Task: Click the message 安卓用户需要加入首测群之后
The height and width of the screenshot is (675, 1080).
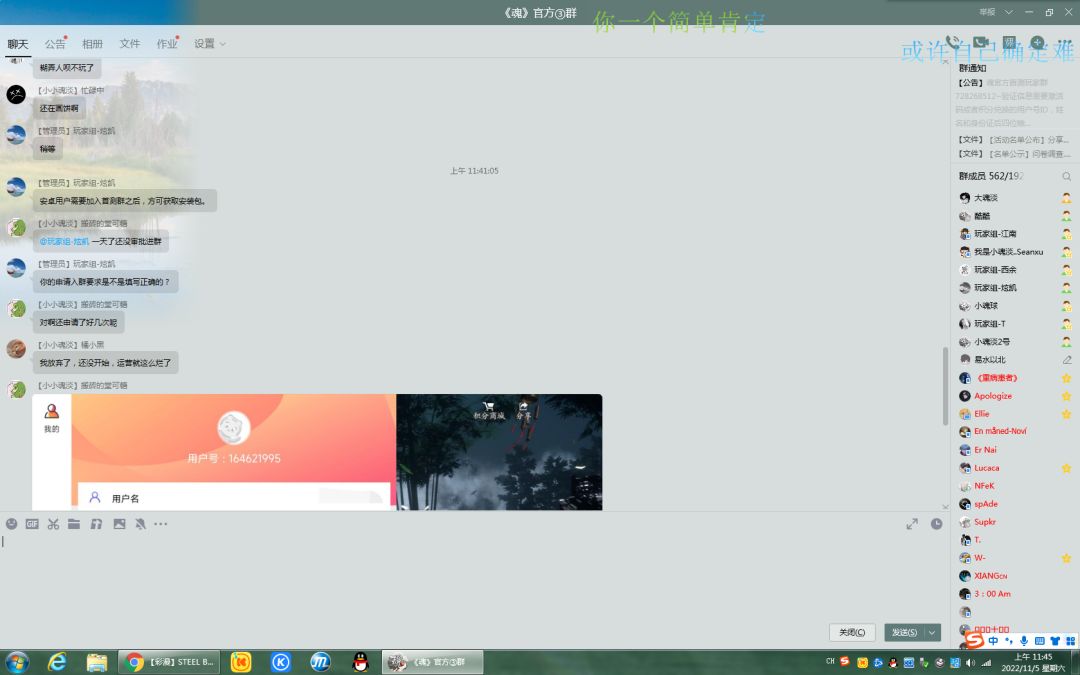Action: (x=125, y=201)
